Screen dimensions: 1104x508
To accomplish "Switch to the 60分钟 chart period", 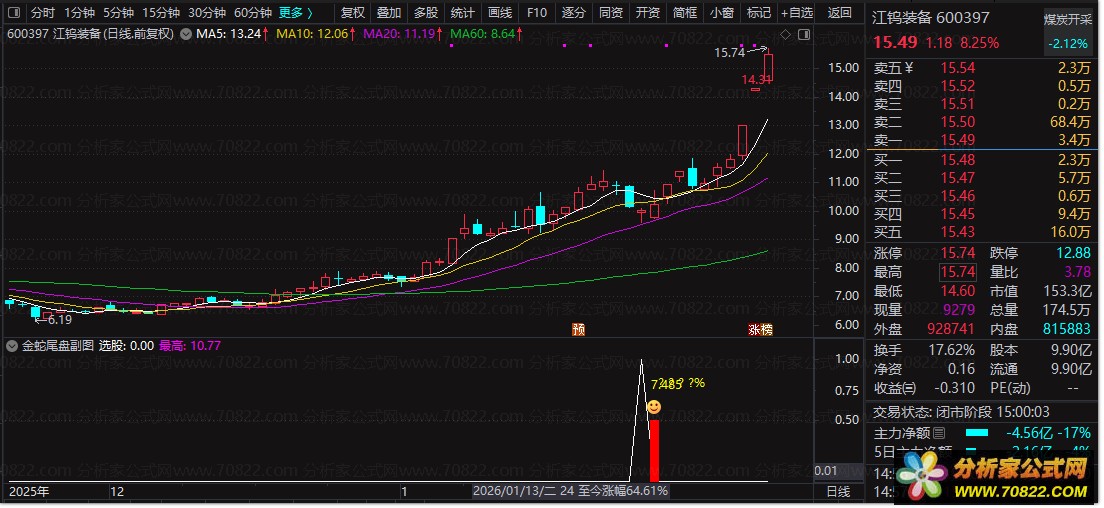I will tap(252, 13).
